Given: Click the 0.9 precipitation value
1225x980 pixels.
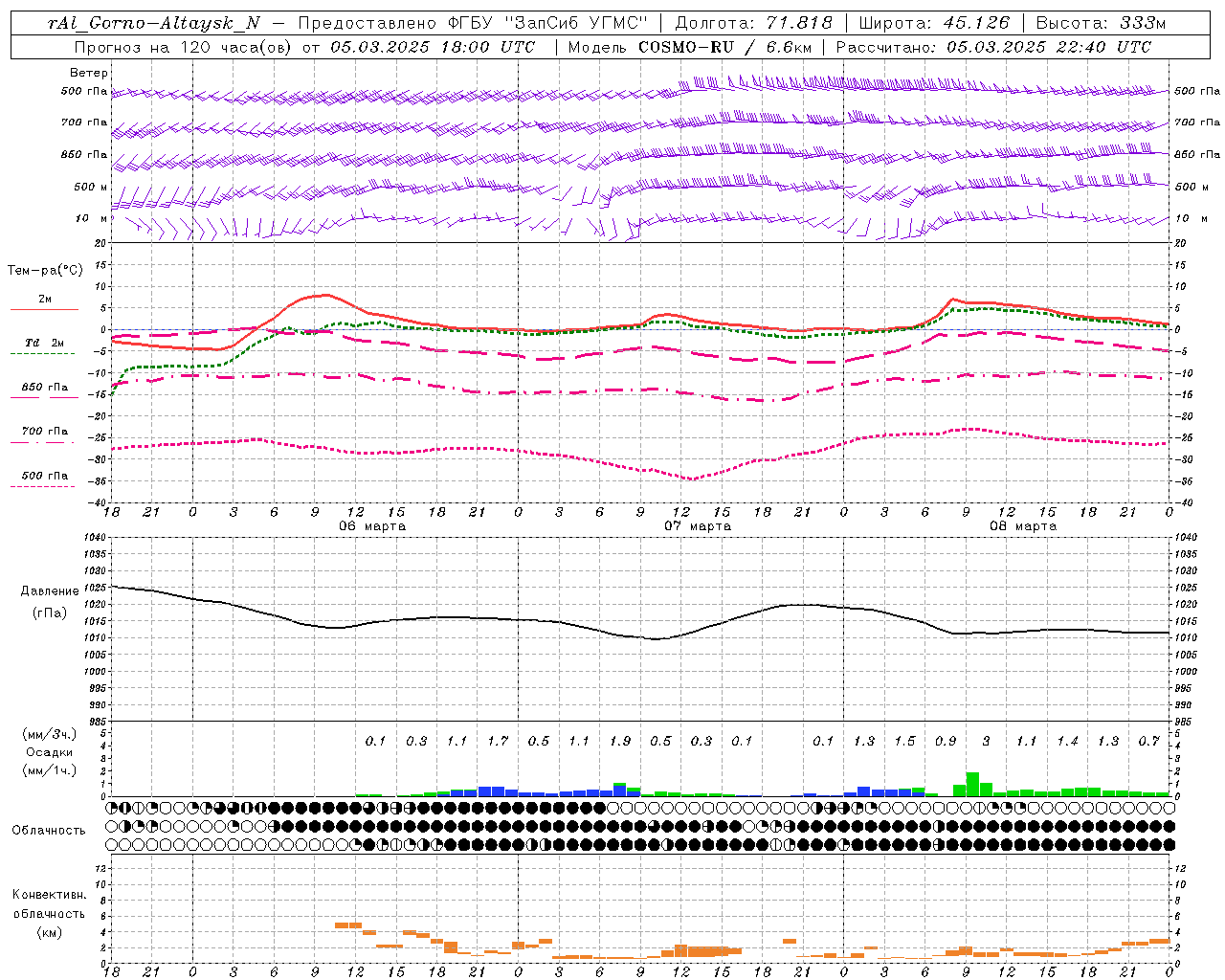Looking at the screenshot, I should tap(946, 741).
